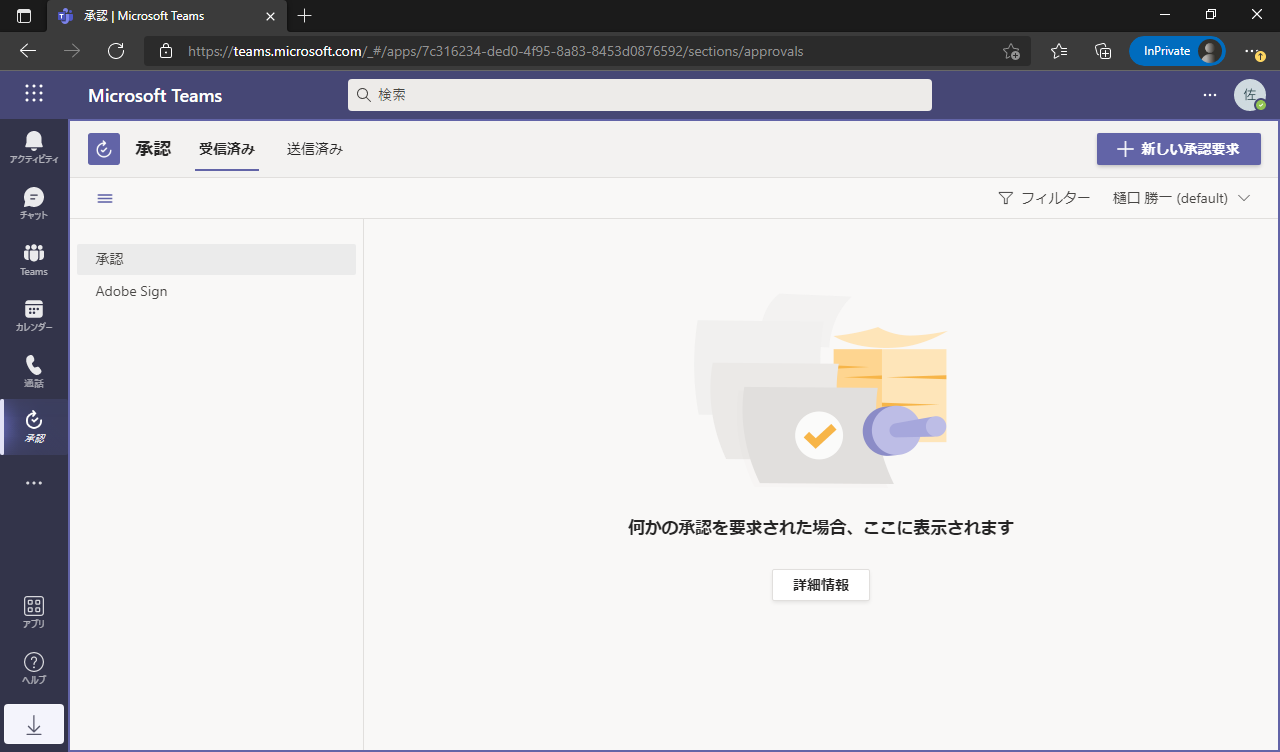
Task: Open the Apps (アプリ) store icon
Action: coord(34,612)
